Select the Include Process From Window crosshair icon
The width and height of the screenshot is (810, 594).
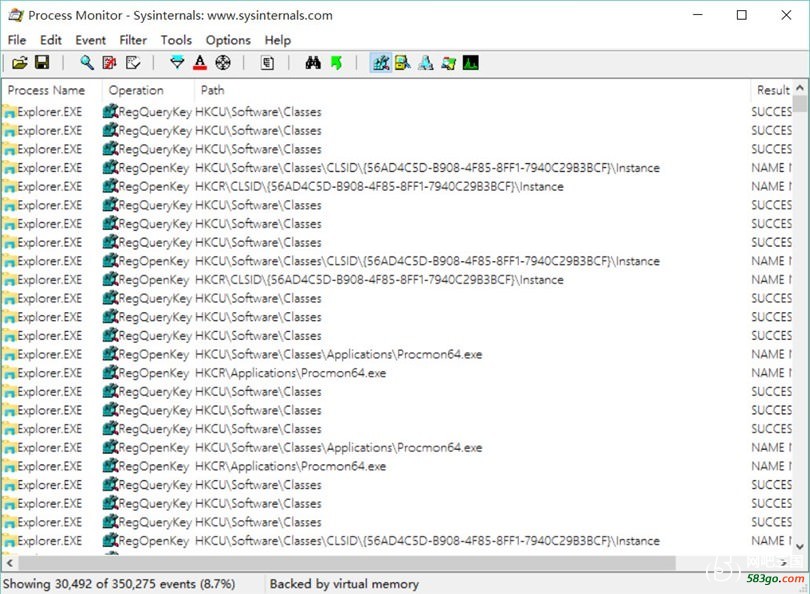223,63
